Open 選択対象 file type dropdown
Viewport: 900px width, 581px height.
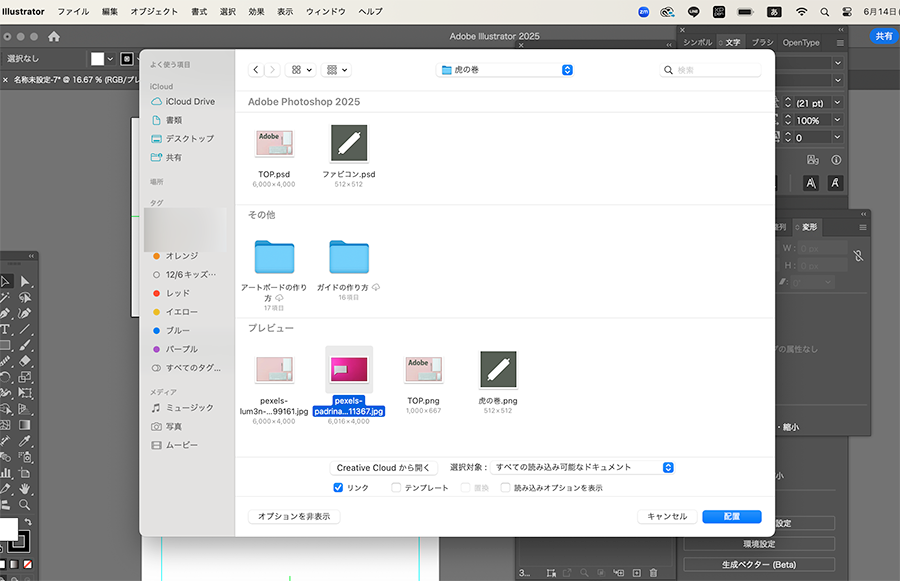tap(583, 467)
